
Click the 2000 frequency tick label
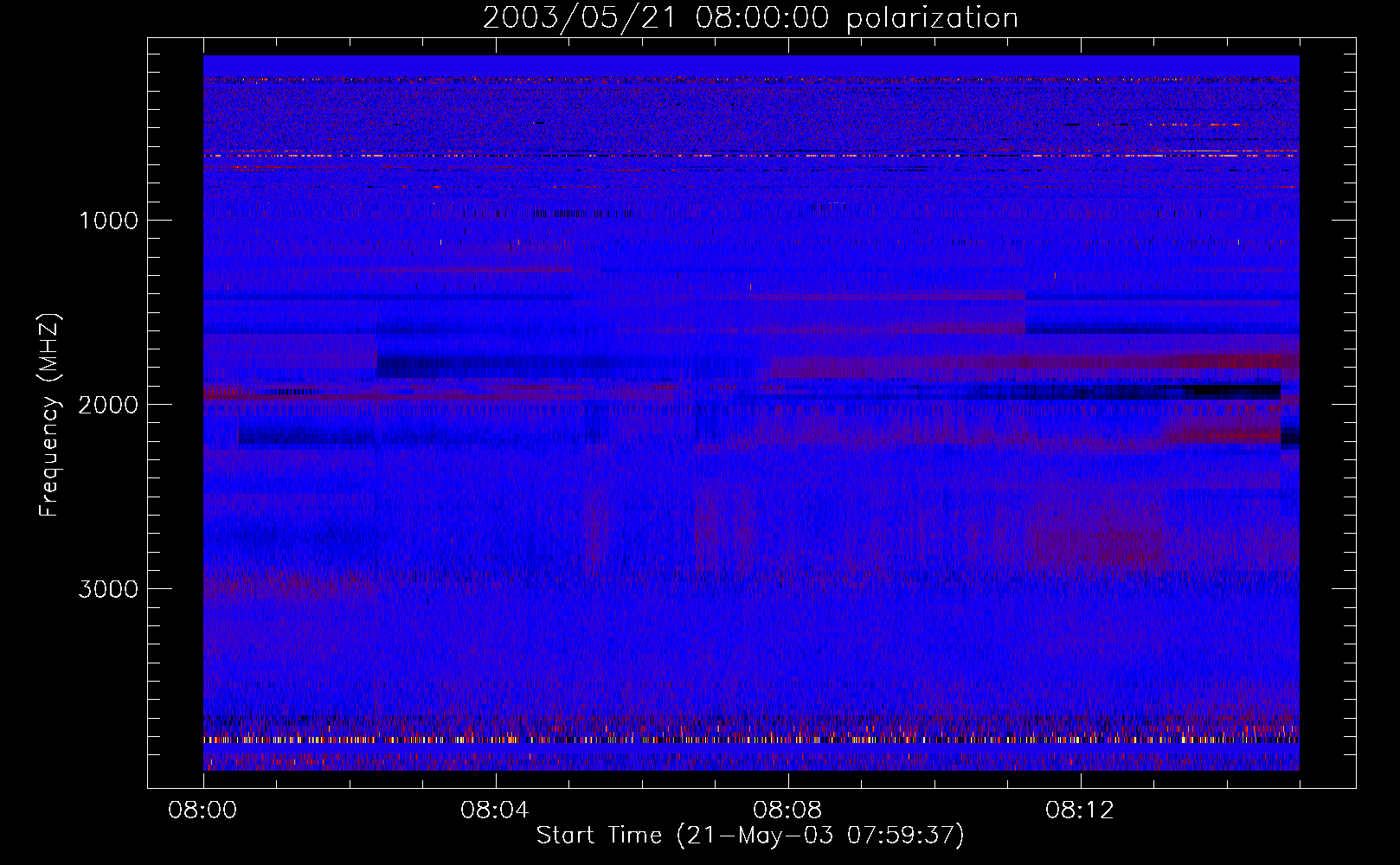[x=108, y=404]
